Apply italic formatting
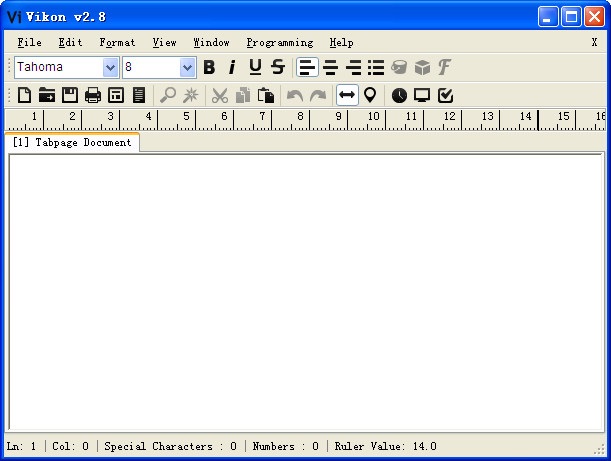 pyautogui.click(x=232, y=67)
